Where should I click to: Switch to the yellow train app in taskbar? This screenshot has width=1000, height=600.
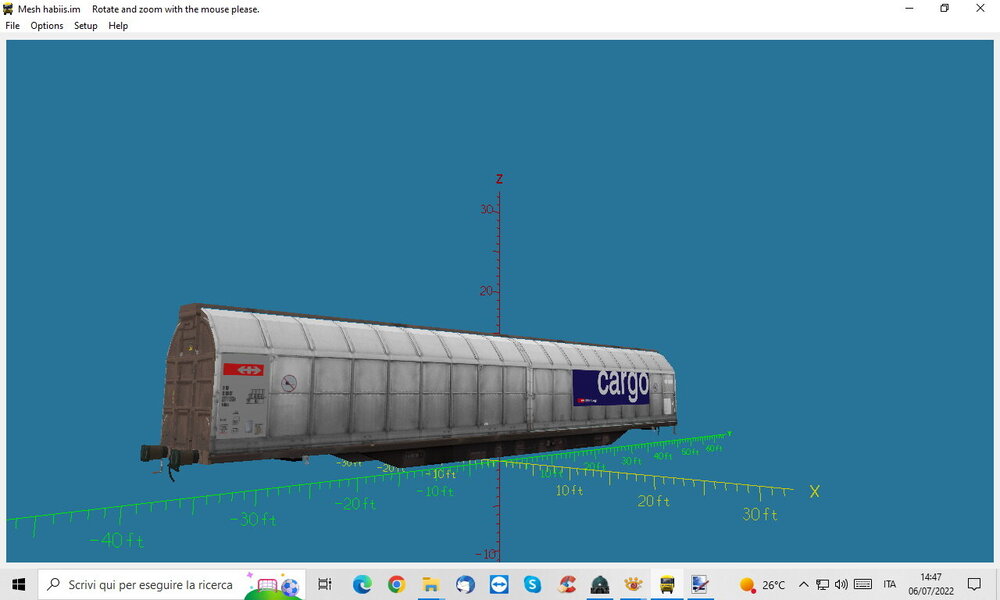[x=667, y=584]
